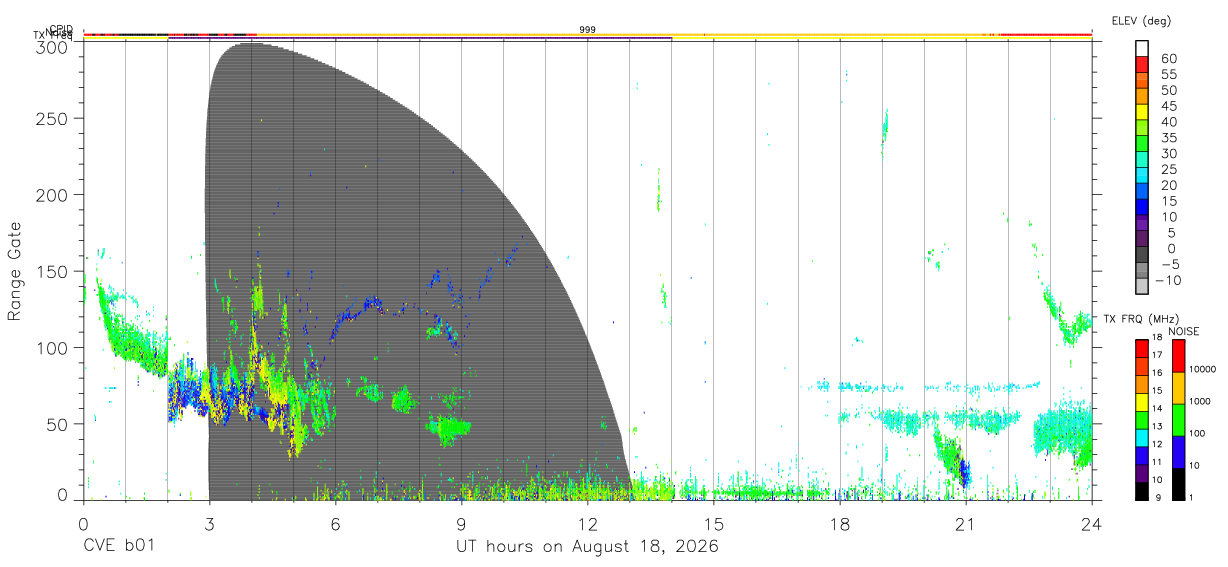Screen dimensions: 1228x567
Task: Click the '60' label on elevation colorbar
Action: (1170, 59)
